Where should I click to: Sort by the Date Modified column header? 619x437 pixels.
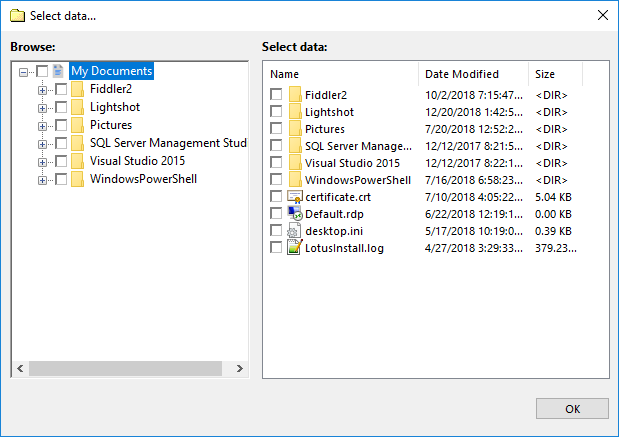472,74
